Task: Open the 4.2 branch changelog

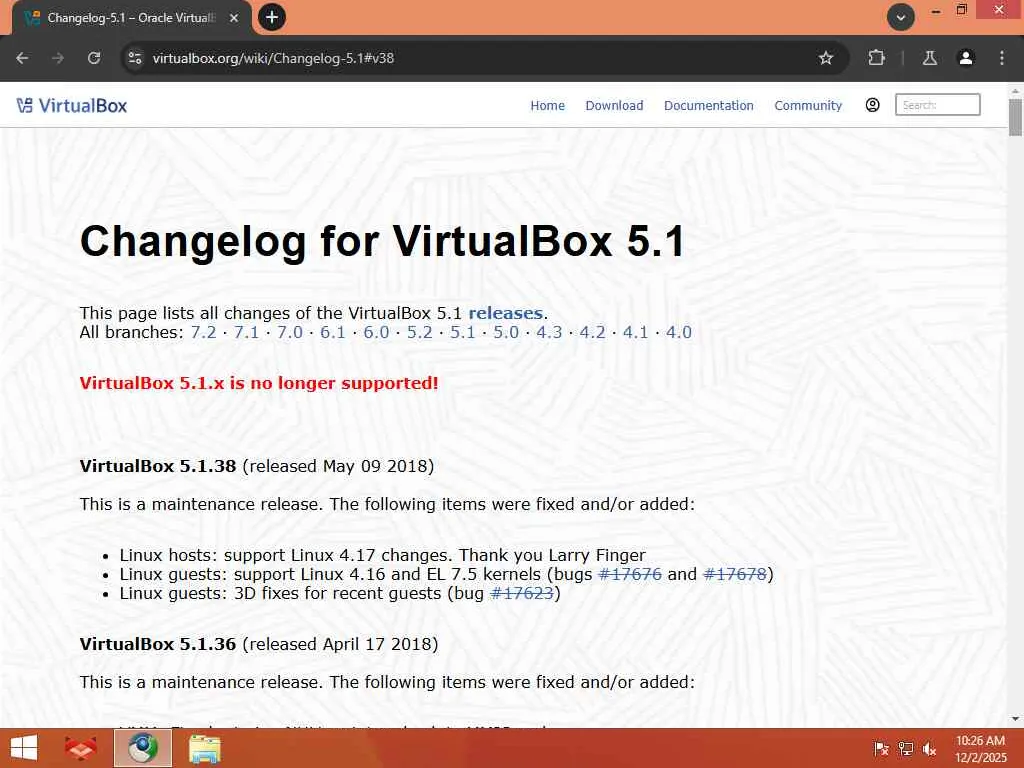Action: (592, 332)
